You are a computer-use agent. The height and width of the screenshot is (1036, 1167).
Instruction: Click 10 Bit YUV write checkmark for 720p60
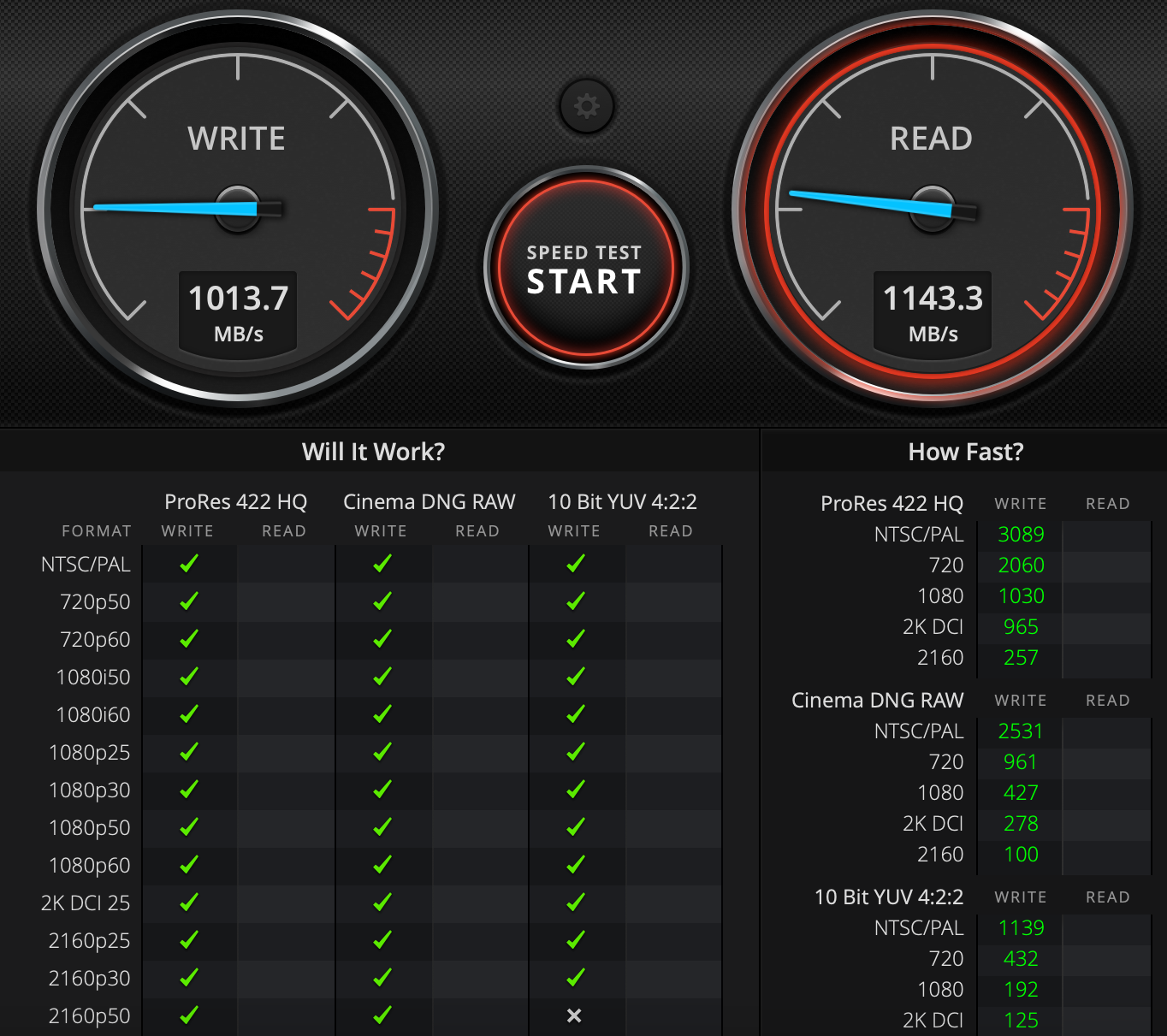pyautogui.click(x=576, y=638)
